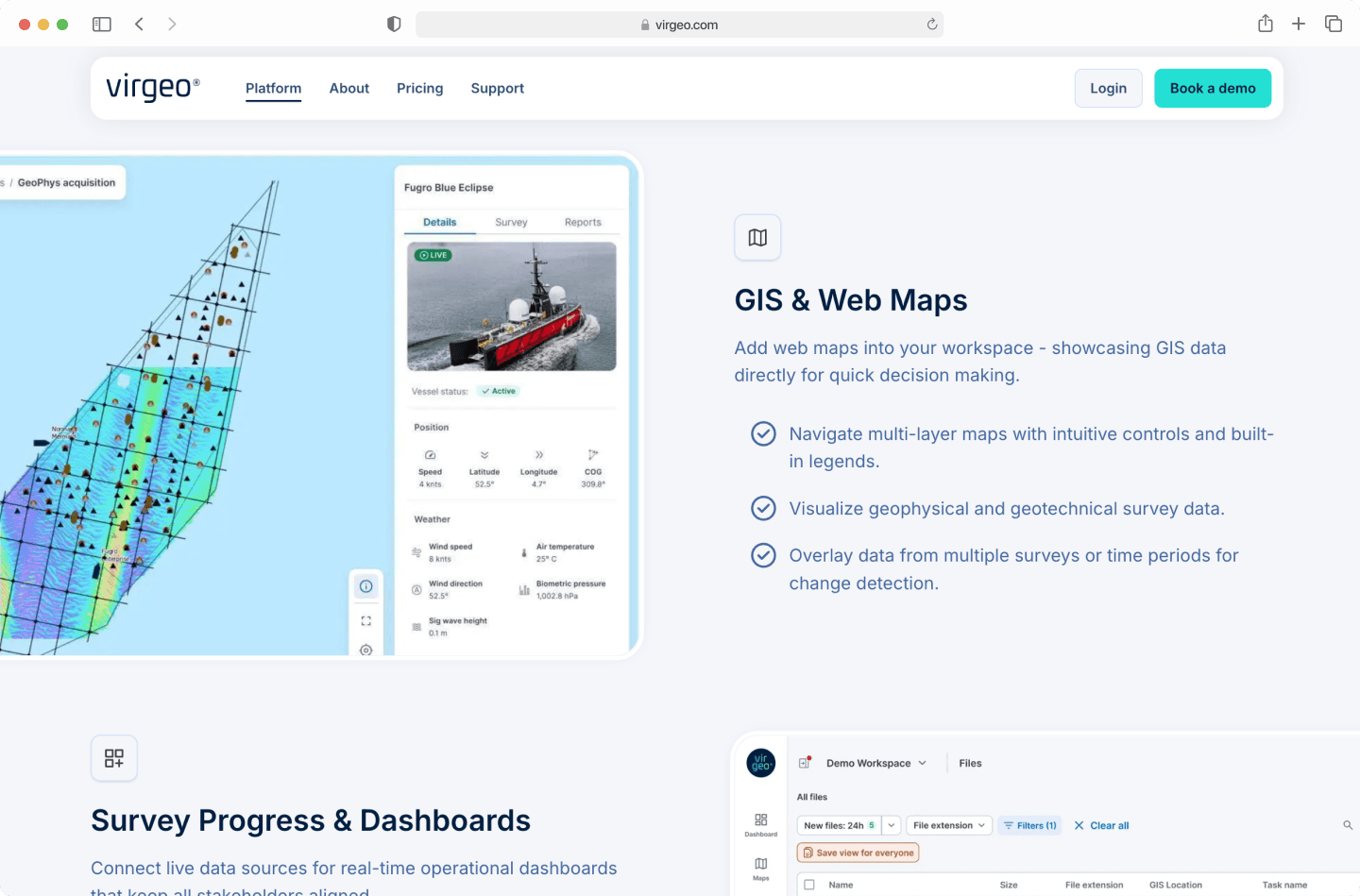
Task: Click Save view for everyone button
Action: click(858, 853)
